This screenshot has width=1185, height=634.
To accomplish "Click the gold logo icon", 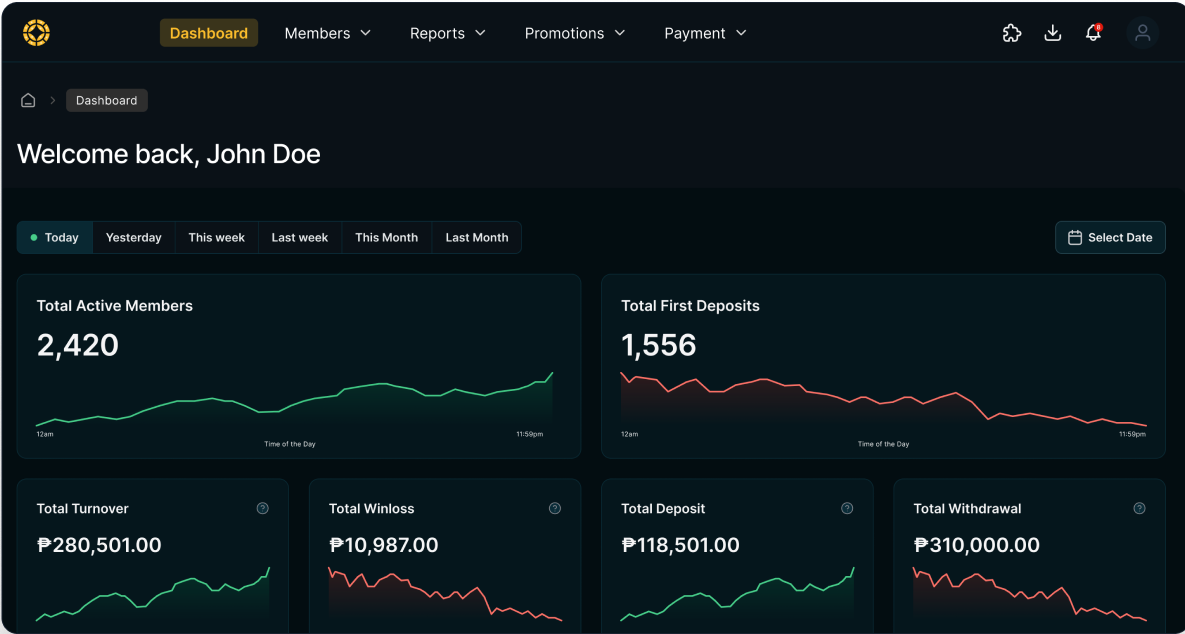I will coord(36,33).
